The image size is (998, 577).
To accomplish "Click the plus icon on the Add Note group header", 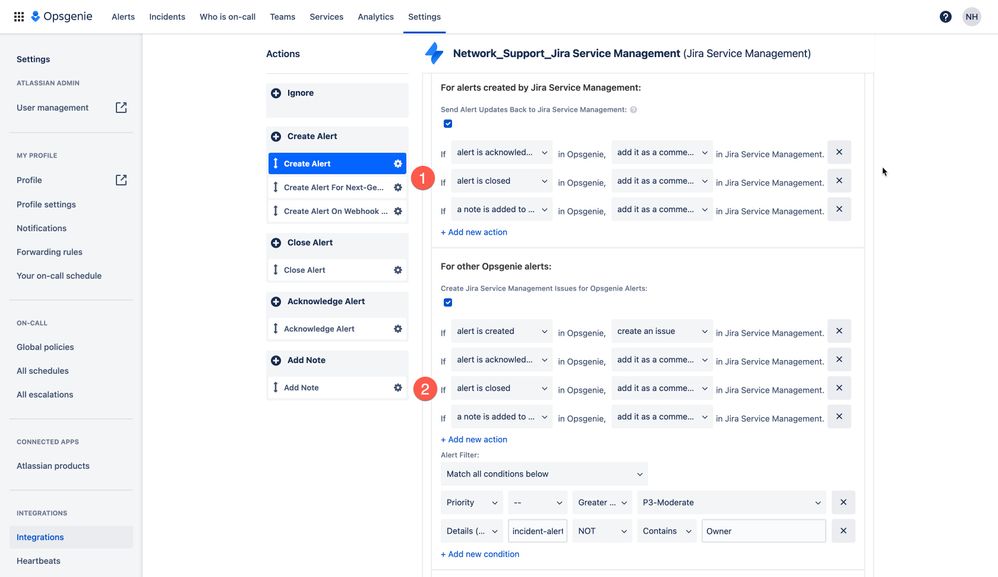I will (x=276, y=360).
